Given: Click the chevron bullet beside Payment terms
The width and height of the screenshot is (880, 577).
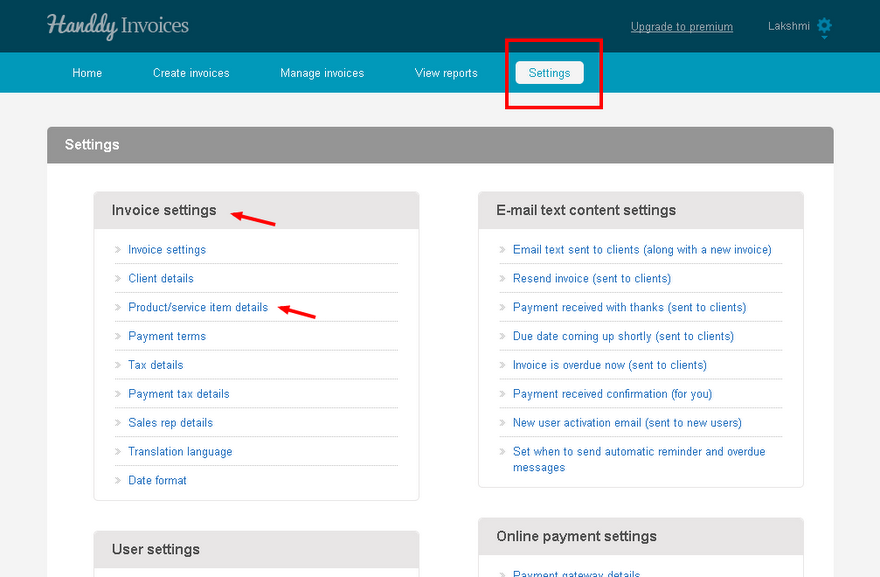Looking at the screenshot, I should (118, 336).
